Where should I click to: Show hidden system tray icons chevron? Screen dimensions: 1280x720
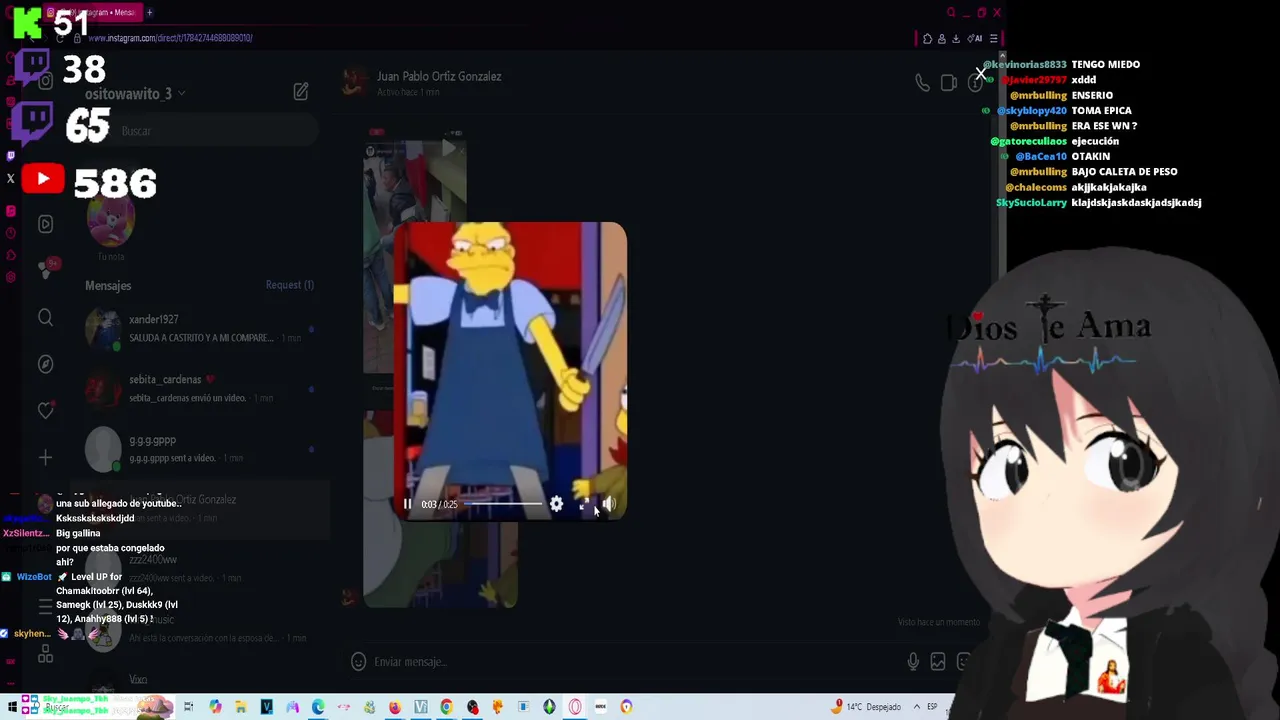(x=916, y=707)
